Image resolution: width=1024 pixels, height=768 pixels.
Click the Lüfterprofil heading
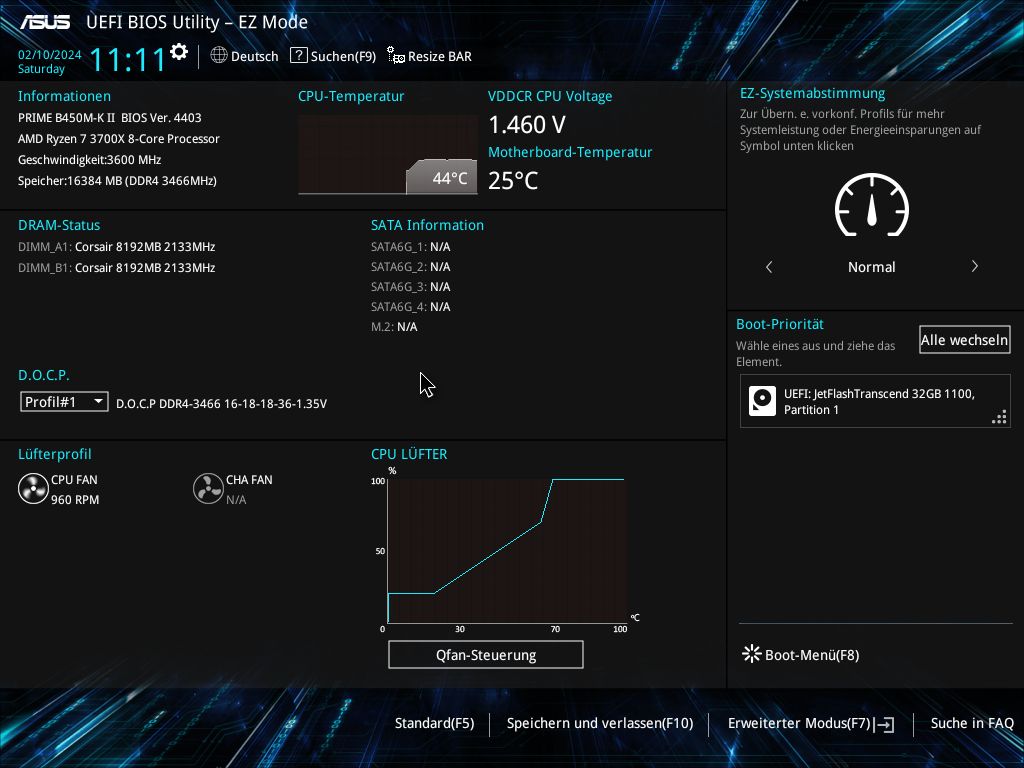(55, 454)
